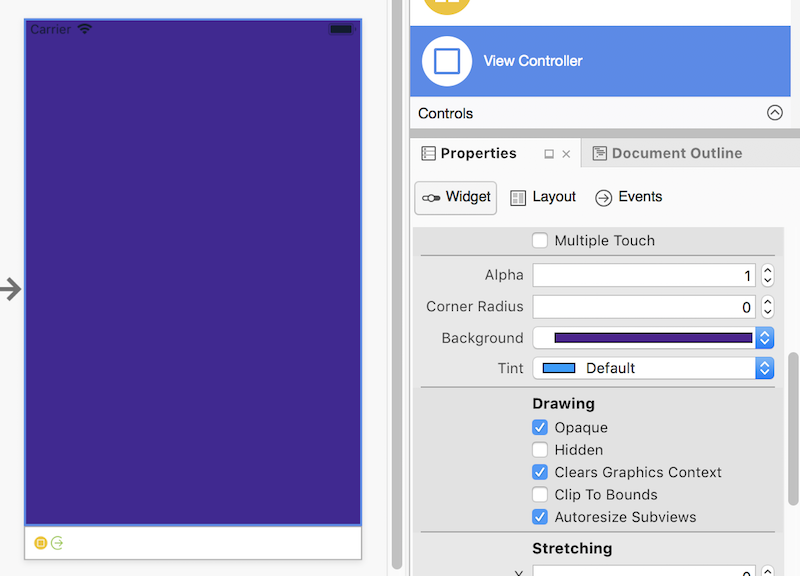Uncheck Autoresize Subviews checkbox
Viewport: 800px width, 576px height.
coord(540,517)
